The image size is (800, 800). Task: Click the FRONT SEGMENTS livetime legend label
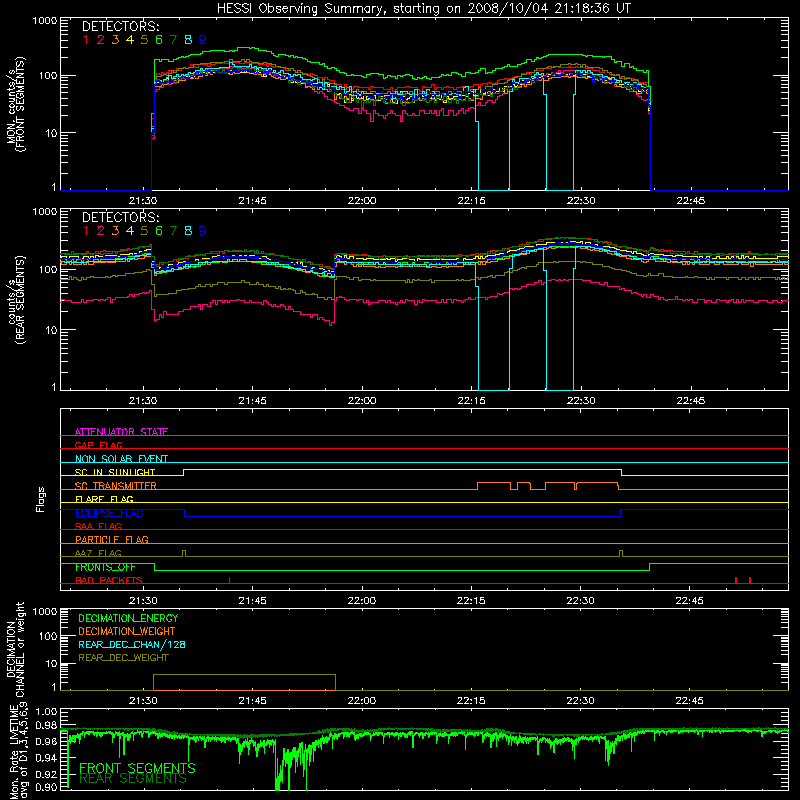coord(137,768)
